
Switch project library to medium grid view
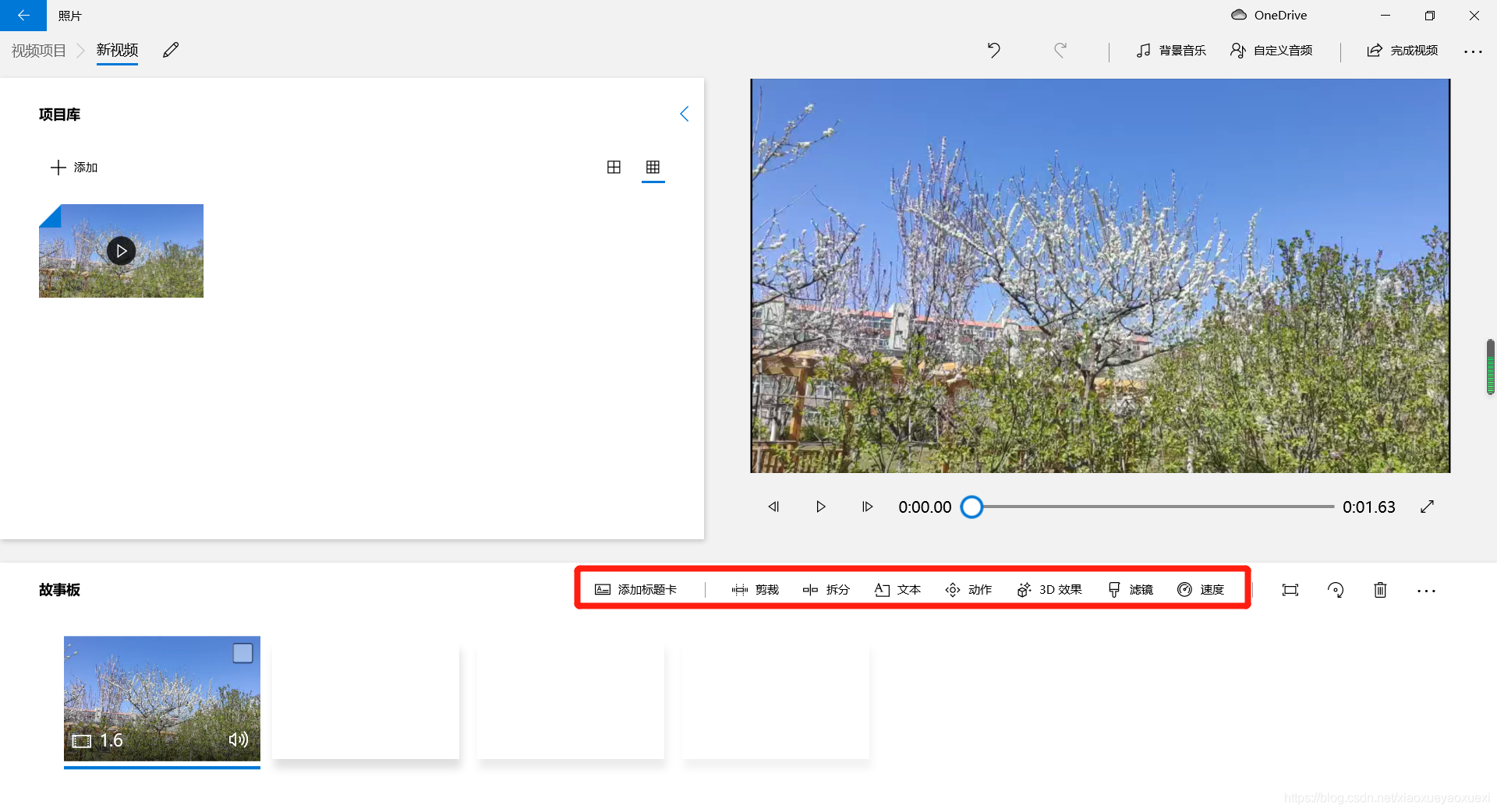(x=614, y=167)
